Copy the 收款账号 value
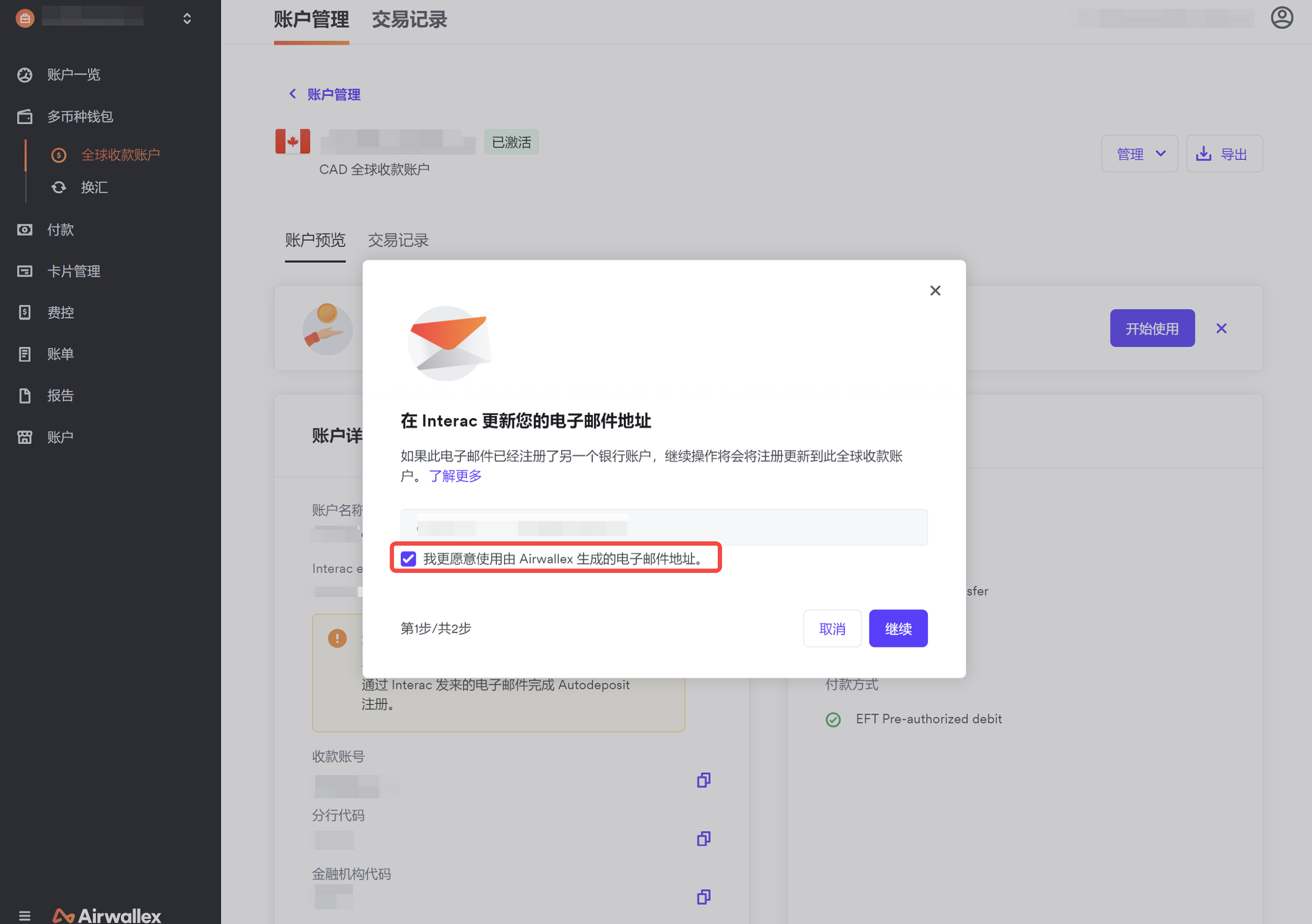 point(703,781)
